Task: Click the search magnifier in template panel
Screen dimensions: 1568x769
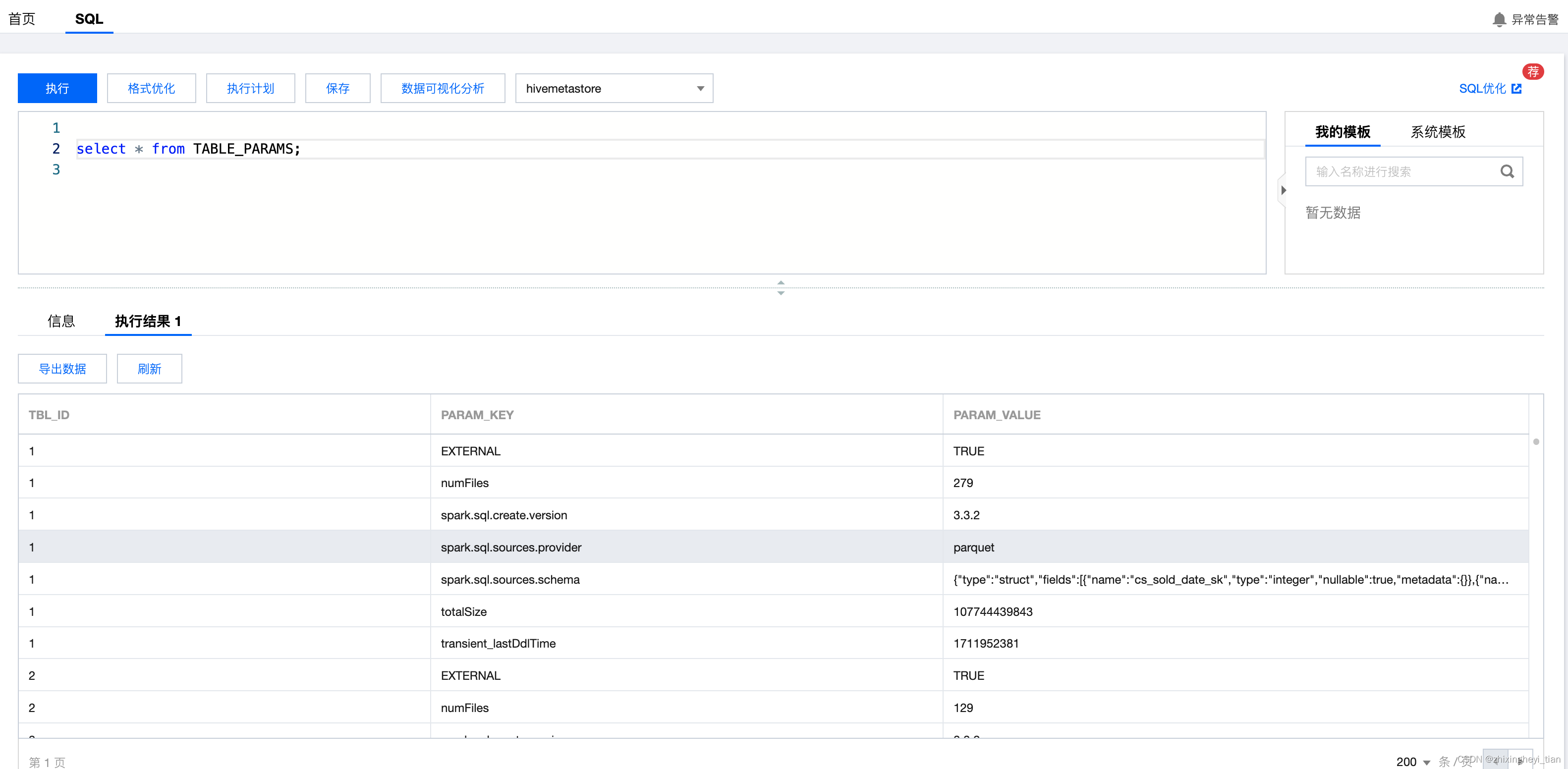Action: tap(1507, 171)
